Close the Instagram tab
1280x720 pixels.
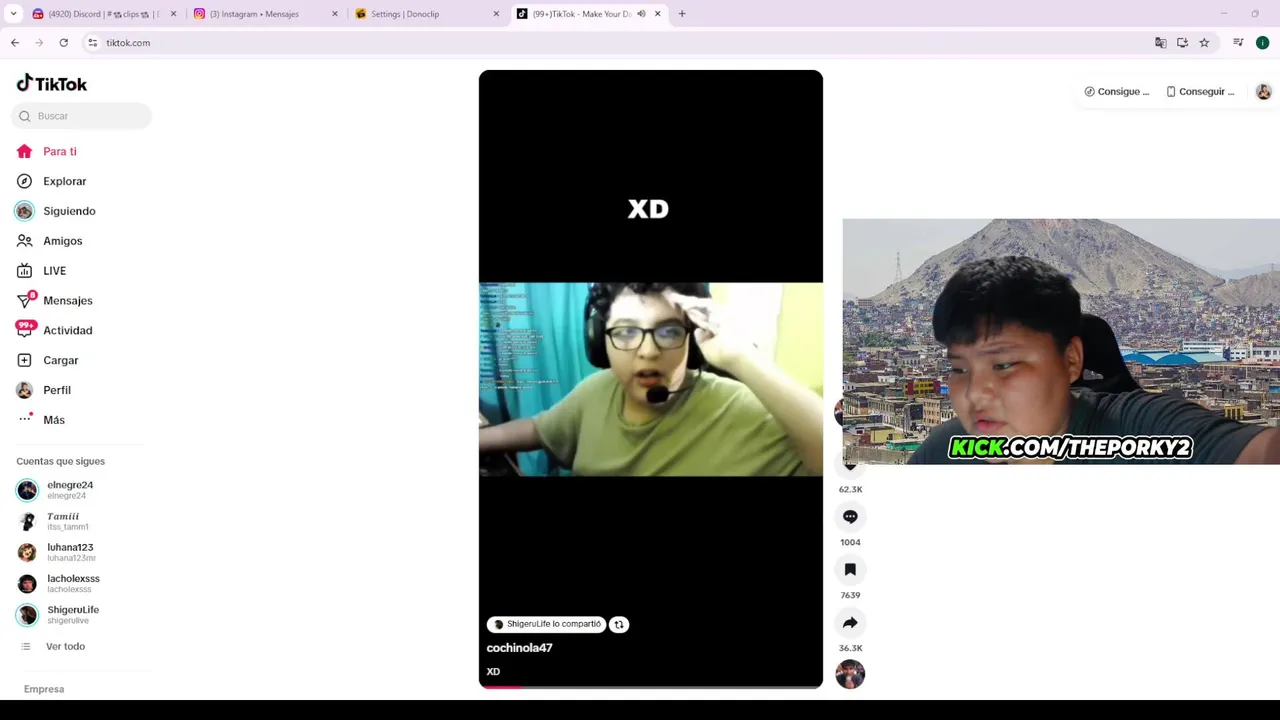coord(334,14)
